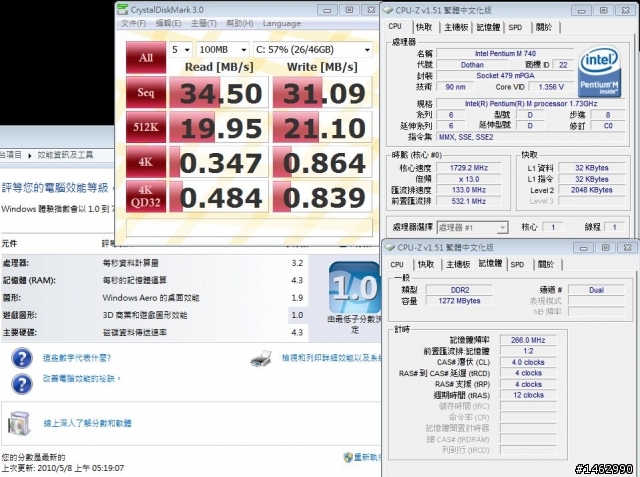
Task: Open the 文件(F) menu in CrystalDiskMark
Action: 133,24
